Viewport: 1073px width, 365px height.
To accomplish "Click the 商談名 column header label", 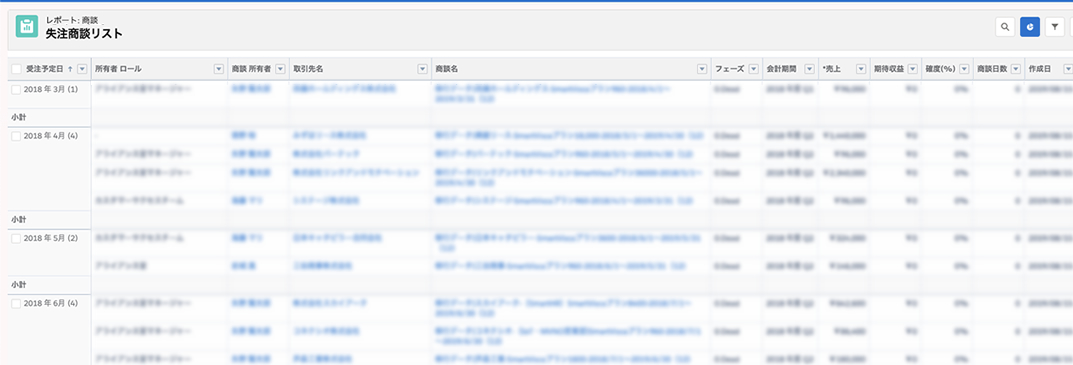I will pyautogui.click(x=446, y=69).
